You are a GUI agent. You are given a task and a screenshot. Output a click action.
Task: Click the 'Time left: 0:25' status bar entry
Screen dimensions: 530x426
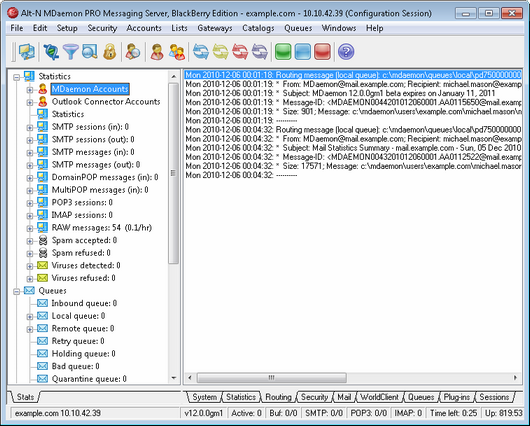[x=453, y=413]
